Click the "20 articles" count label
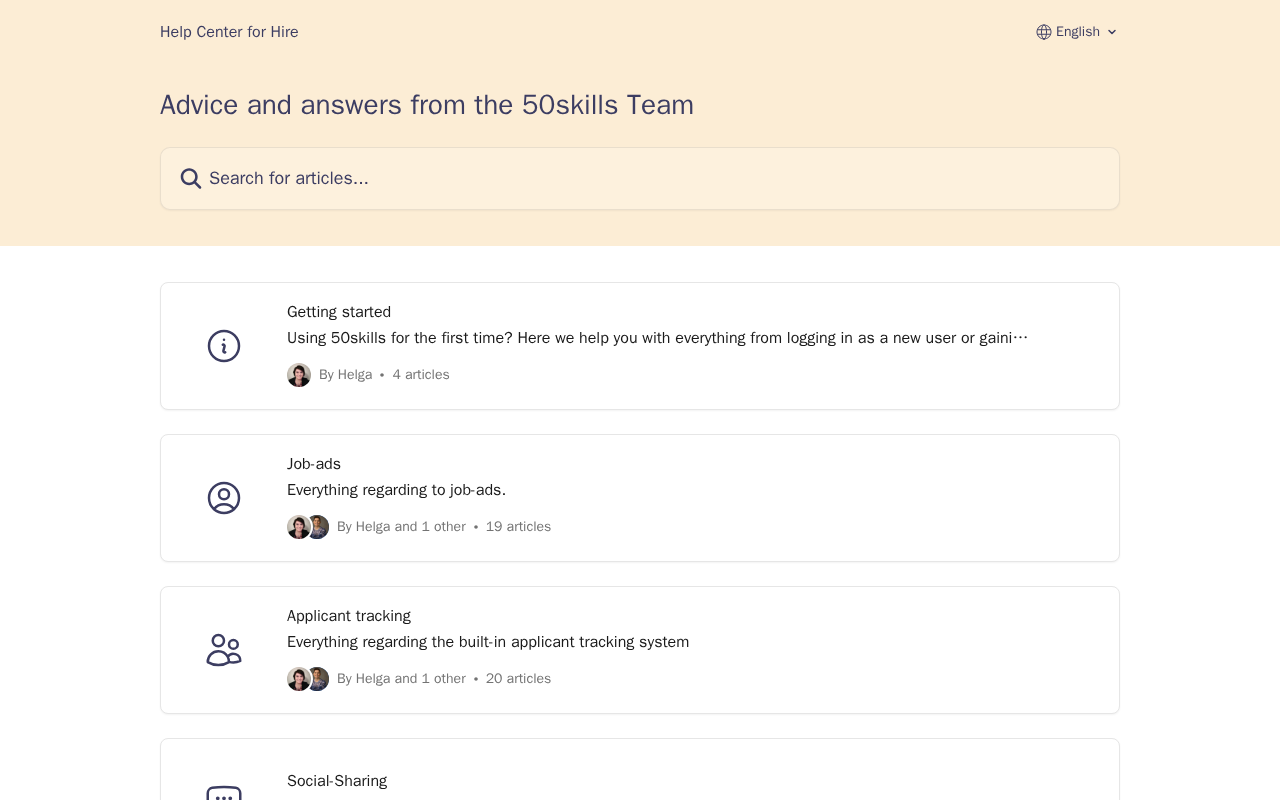 pos(518,679)
